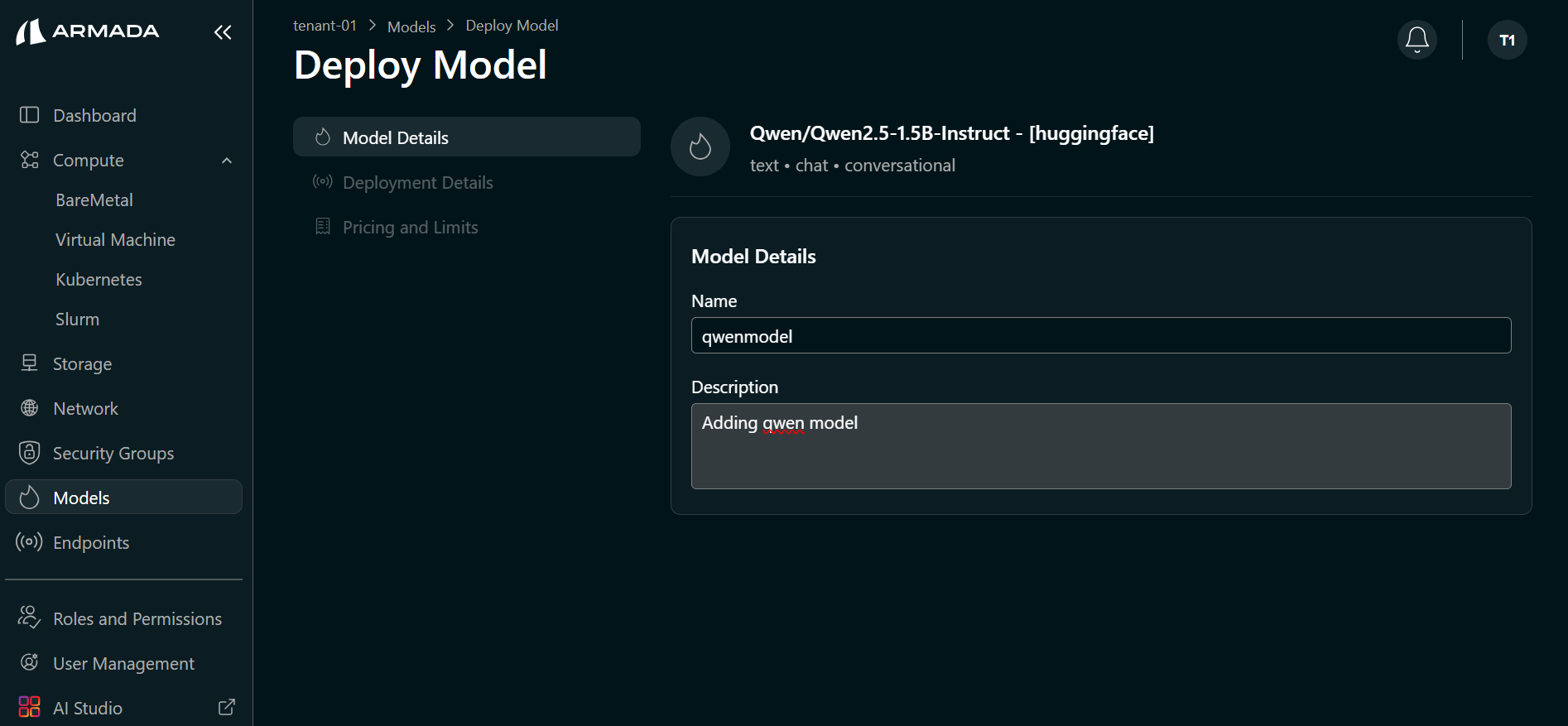Click the Storage icon in sidebar
Screen dimensions: 1568x726
30,363
